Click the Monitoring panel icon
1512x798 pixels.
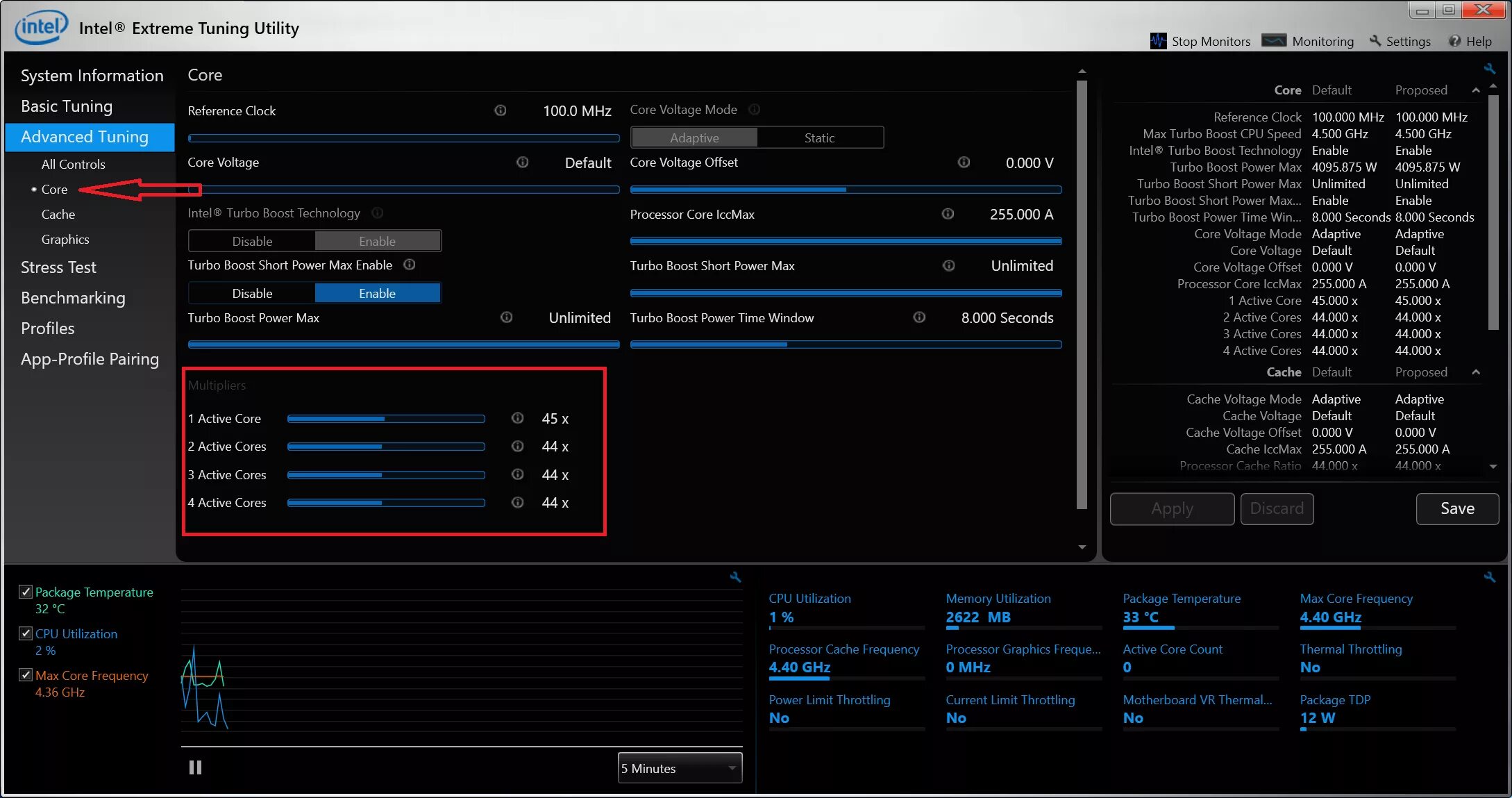(x=1274, y=40)
